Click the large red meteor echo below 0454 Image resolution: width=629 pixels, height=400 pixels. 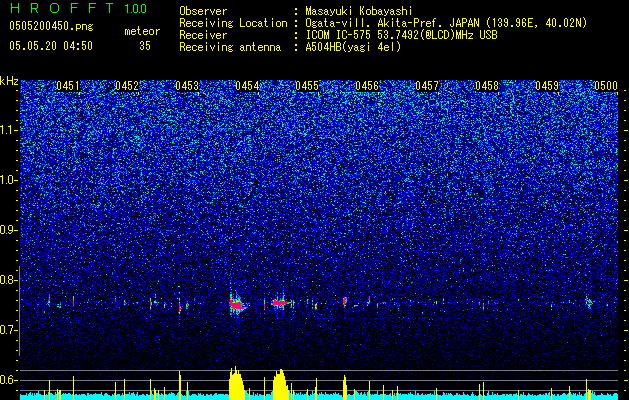[237, 305]
